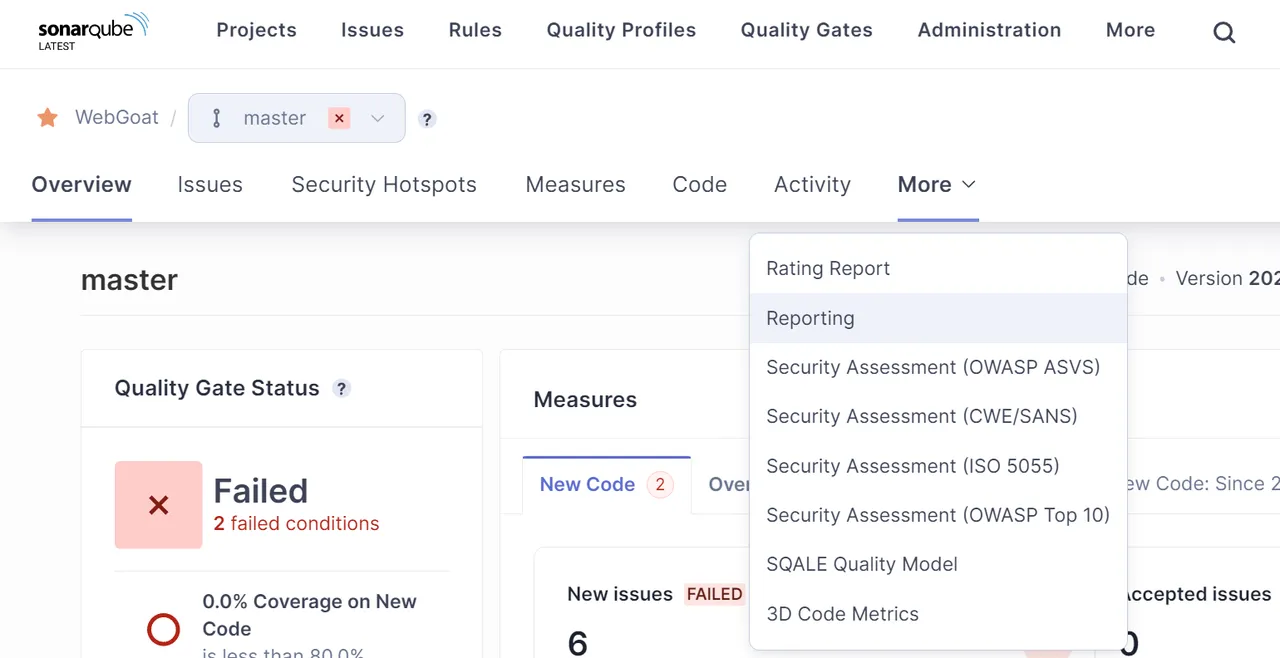
Task: Open the master branch dropdown
Action: pyautogui.click(x=296, y=118)
